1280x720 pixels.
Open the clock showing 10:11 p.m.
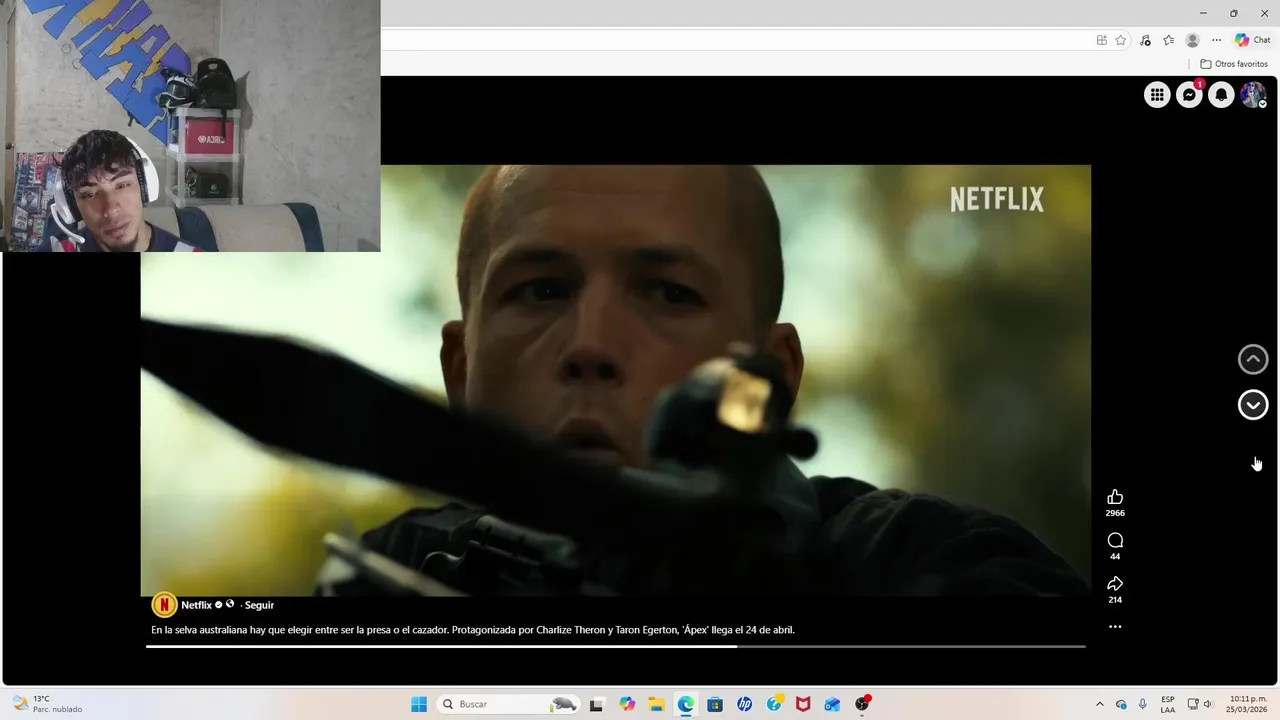1248,704
